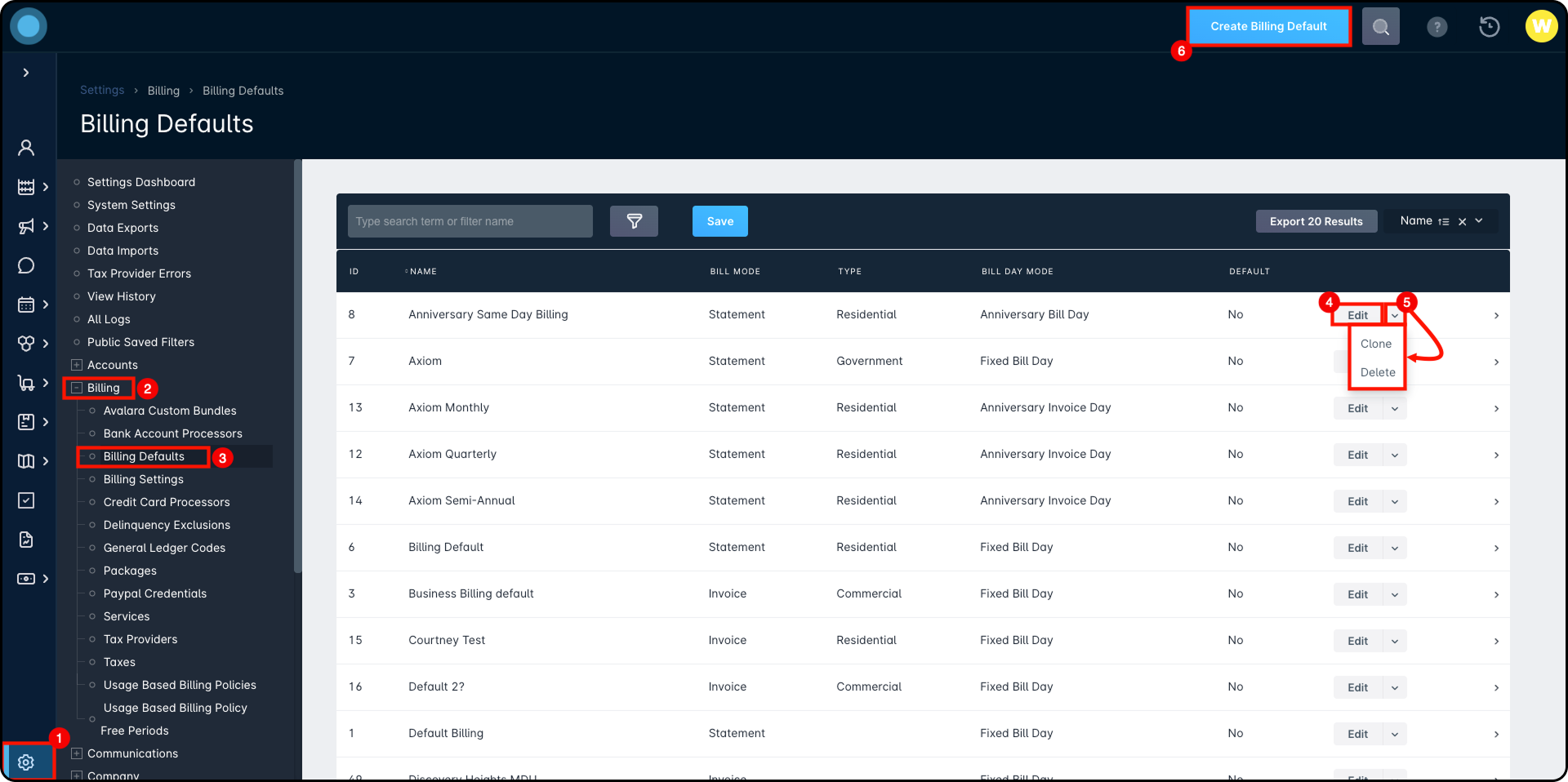Image resolution: width=1568 pixels, height=782 pixels.
Task: Open the document report icon in sidebar
Action: click(x=26, y=540)
